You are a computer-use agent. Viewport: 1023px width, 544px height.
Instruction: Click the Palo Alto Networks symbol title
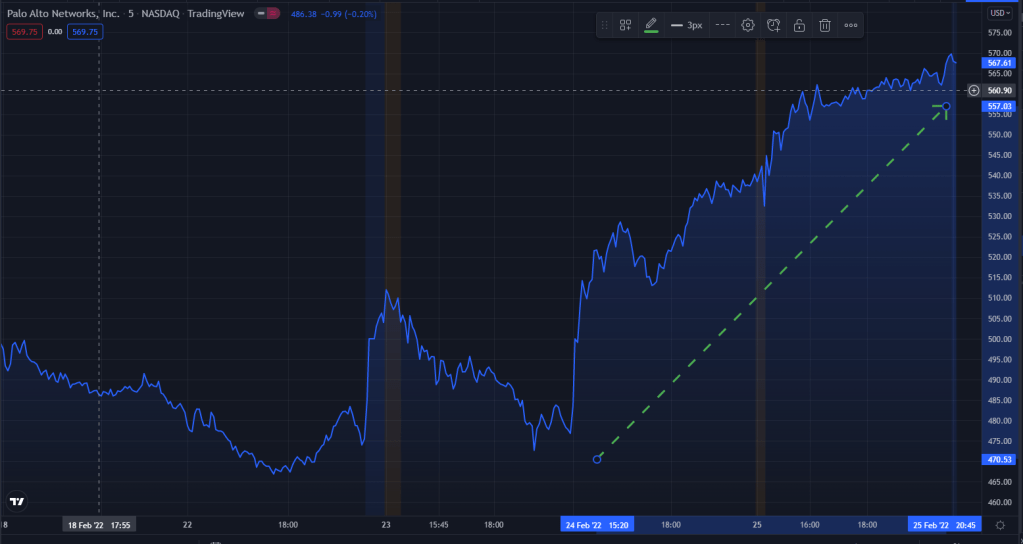tap(60, 14)
